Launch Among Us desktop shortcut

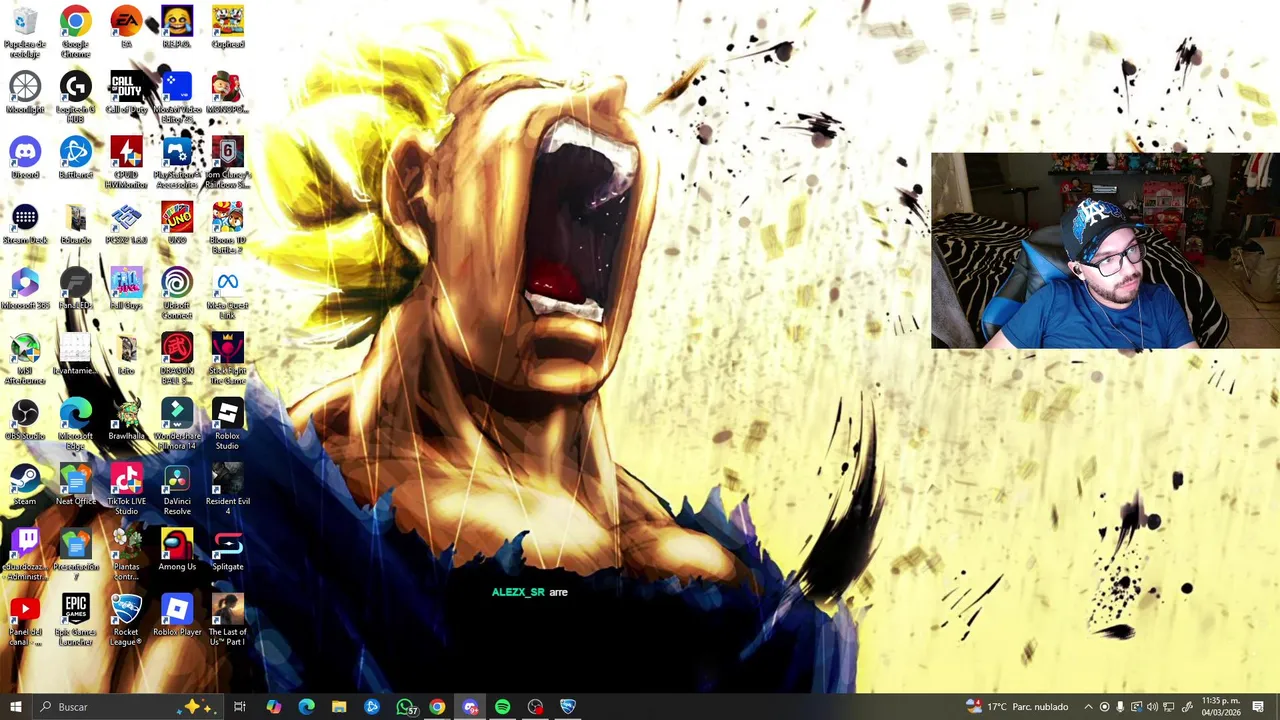tap(177, 550)
